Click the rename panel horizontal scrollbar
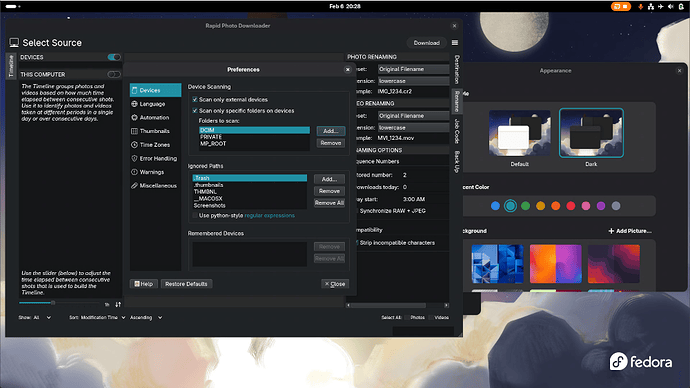The width and height of the screenshot is (690, 388). tap(397, 305)
